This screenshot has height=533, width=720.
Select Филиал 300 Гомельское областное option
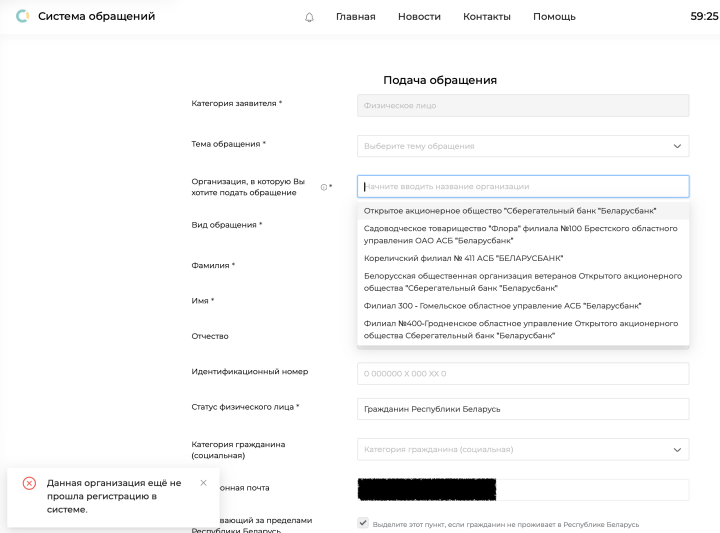click(x=523, y=306)
